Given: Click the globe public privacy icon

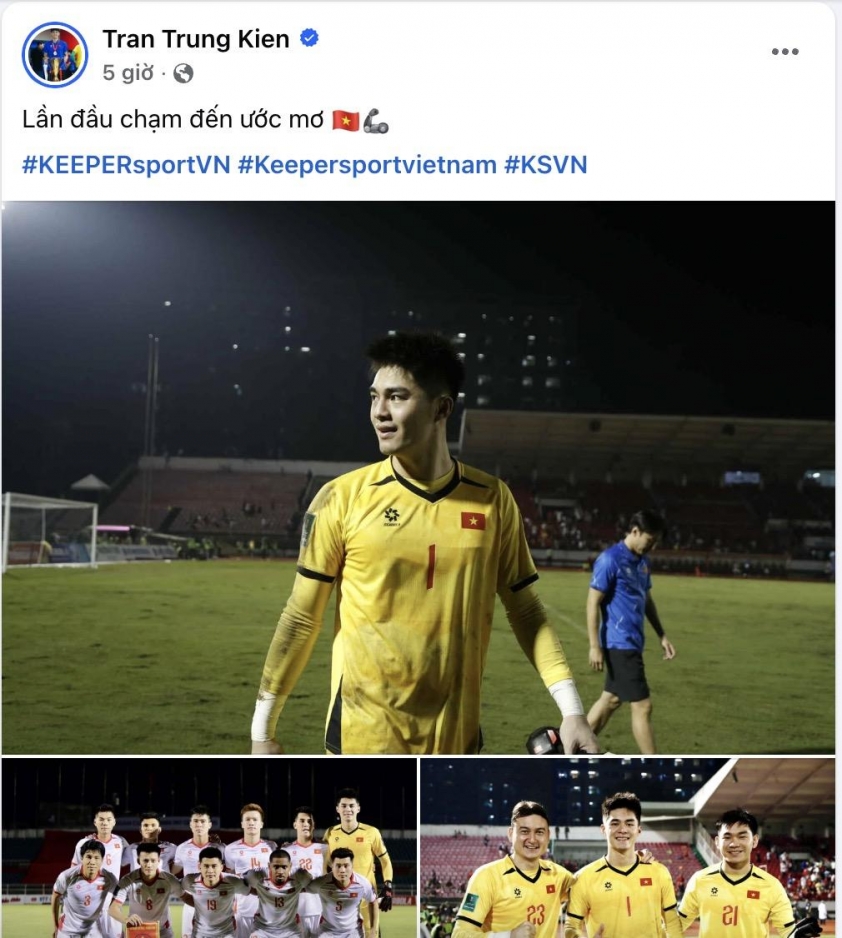Looking at the screenshot, I should (x=183, y=74).
